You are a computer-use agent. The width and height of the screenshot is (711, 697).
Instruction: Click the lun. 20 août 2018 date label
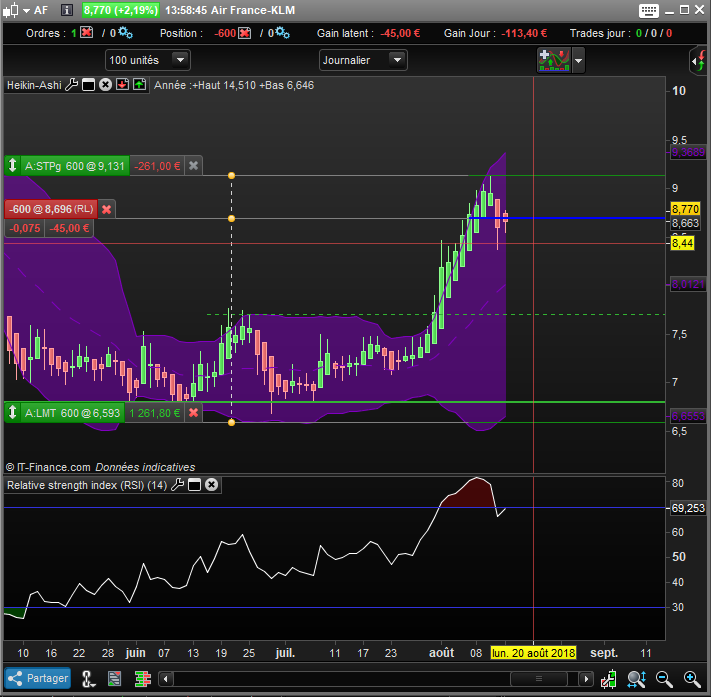[x=533, y=653]
